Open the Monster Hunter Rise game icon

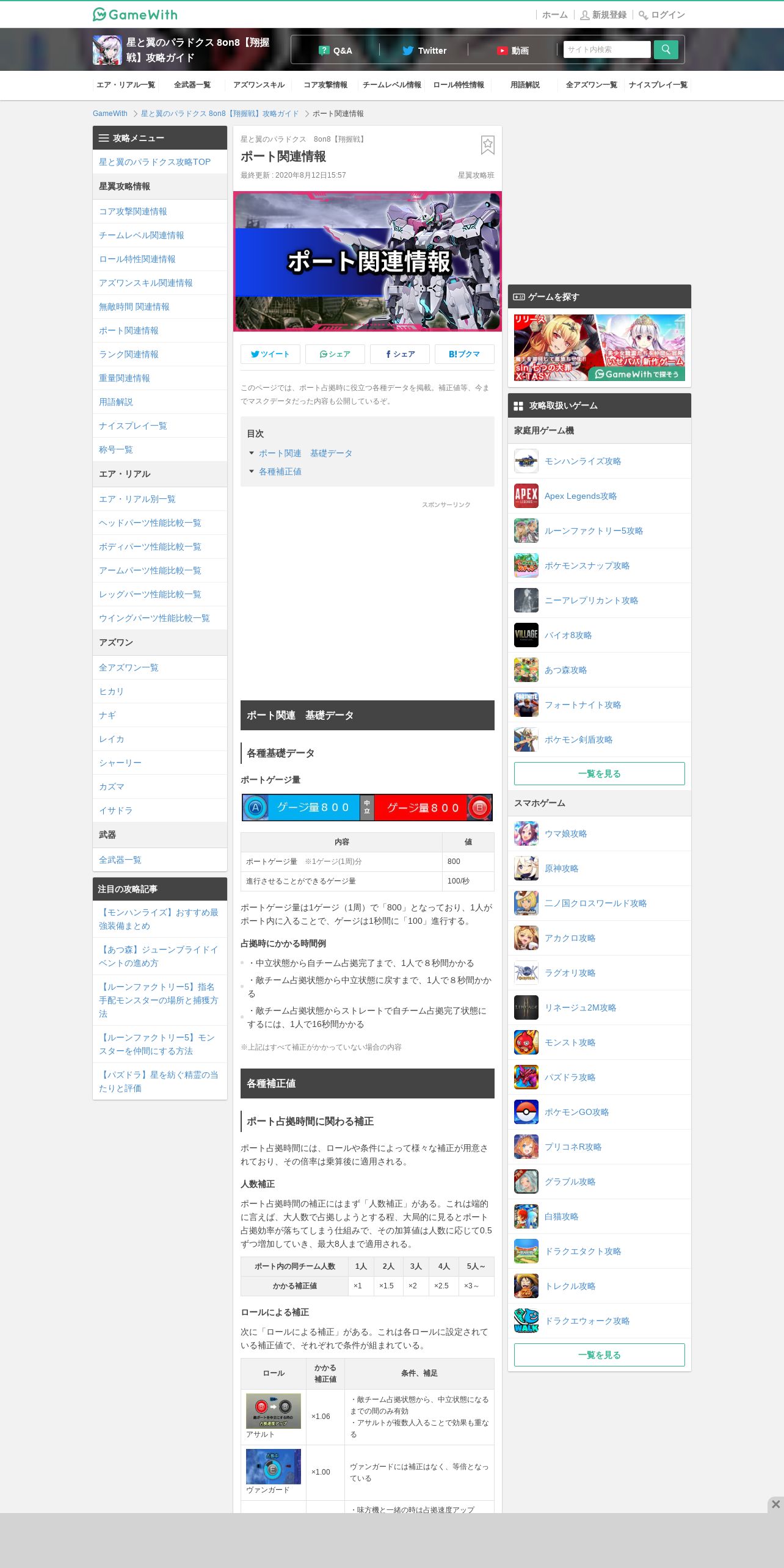point(526,461)
